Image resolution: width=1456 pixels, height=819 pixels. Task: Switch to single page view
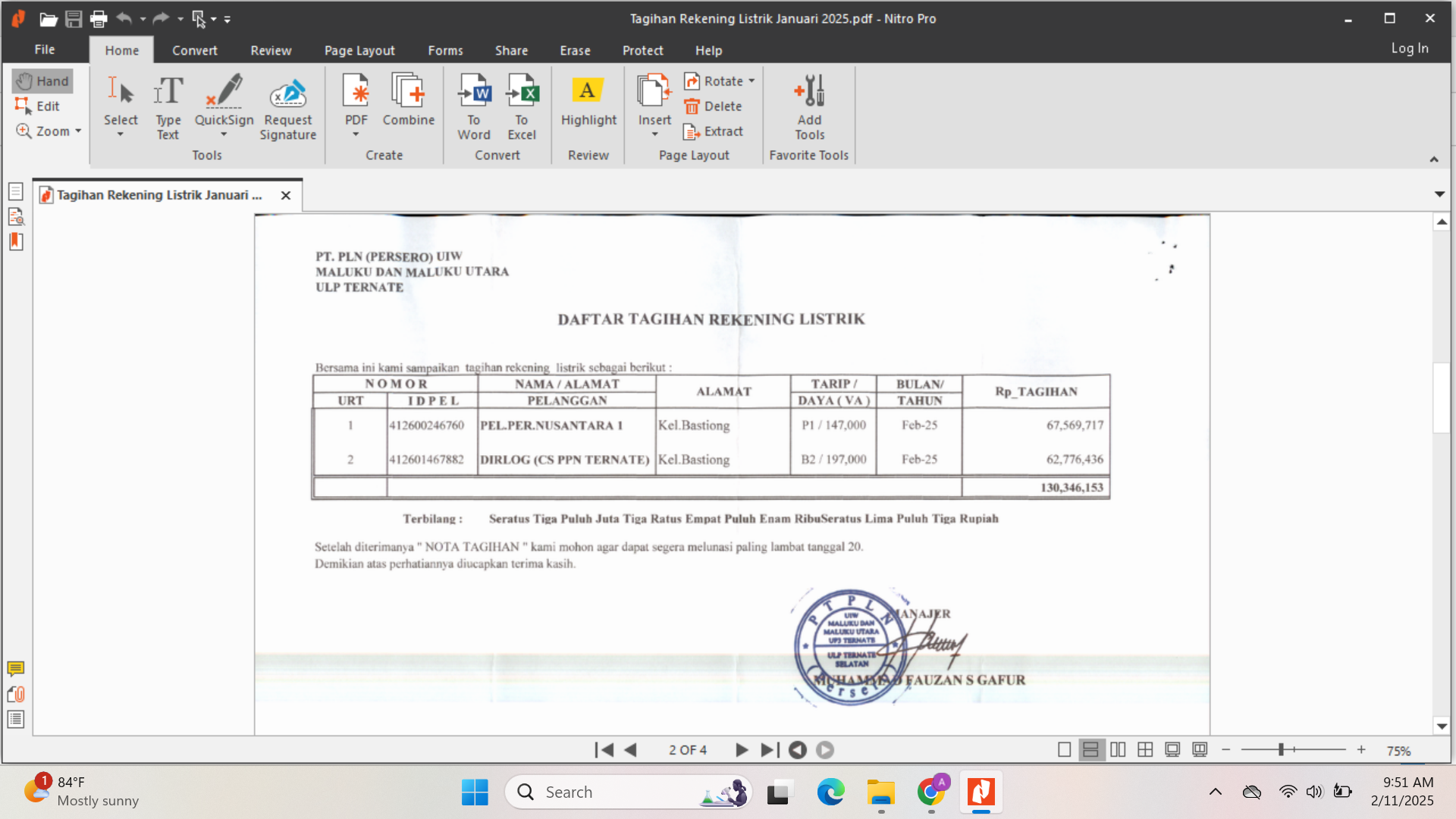1064,750
